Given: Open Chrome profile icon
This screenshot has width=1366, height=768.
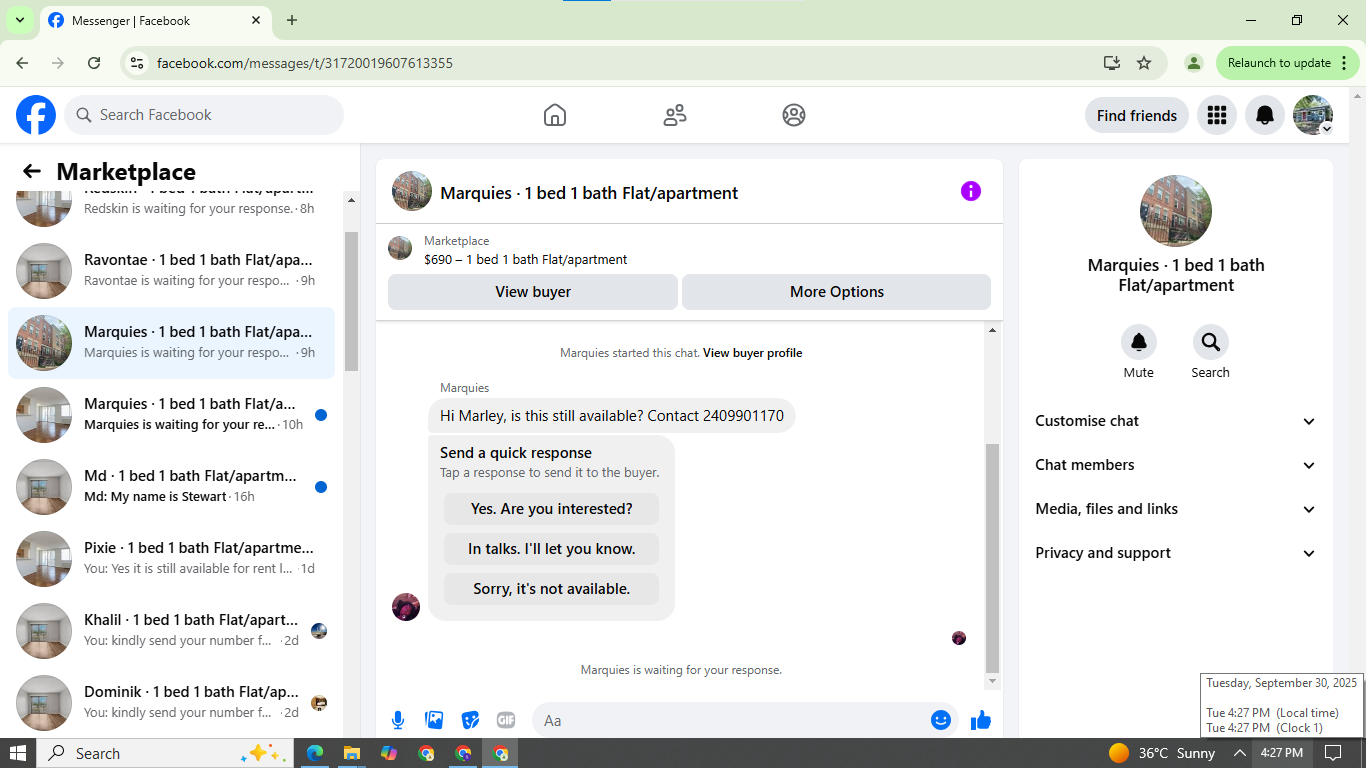Looking at the screenshot, I should (1193, 63).
